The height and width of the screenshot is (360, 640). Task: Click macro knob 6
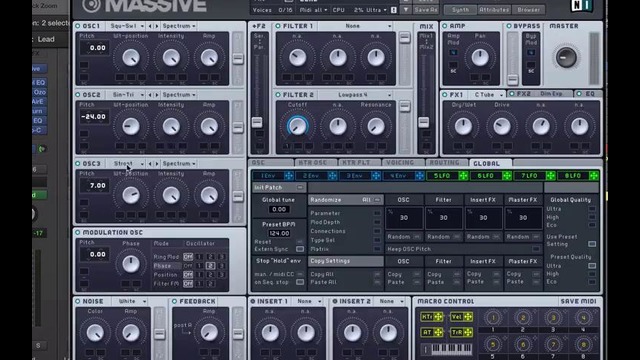coord(523,345)
